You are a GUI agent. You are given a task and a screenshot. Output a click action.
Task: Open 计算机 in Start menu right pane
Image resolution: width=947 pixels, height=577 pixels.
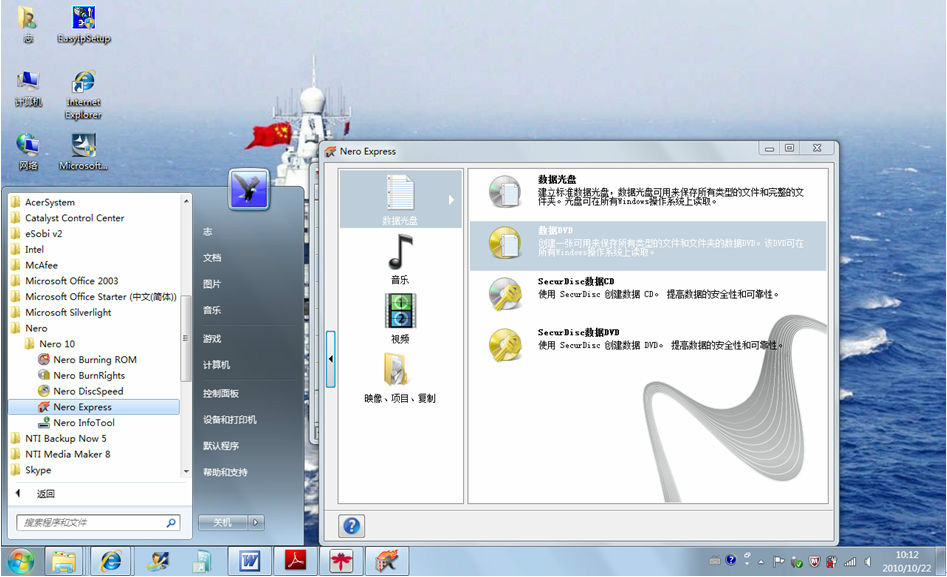click(x=216, y=365)
